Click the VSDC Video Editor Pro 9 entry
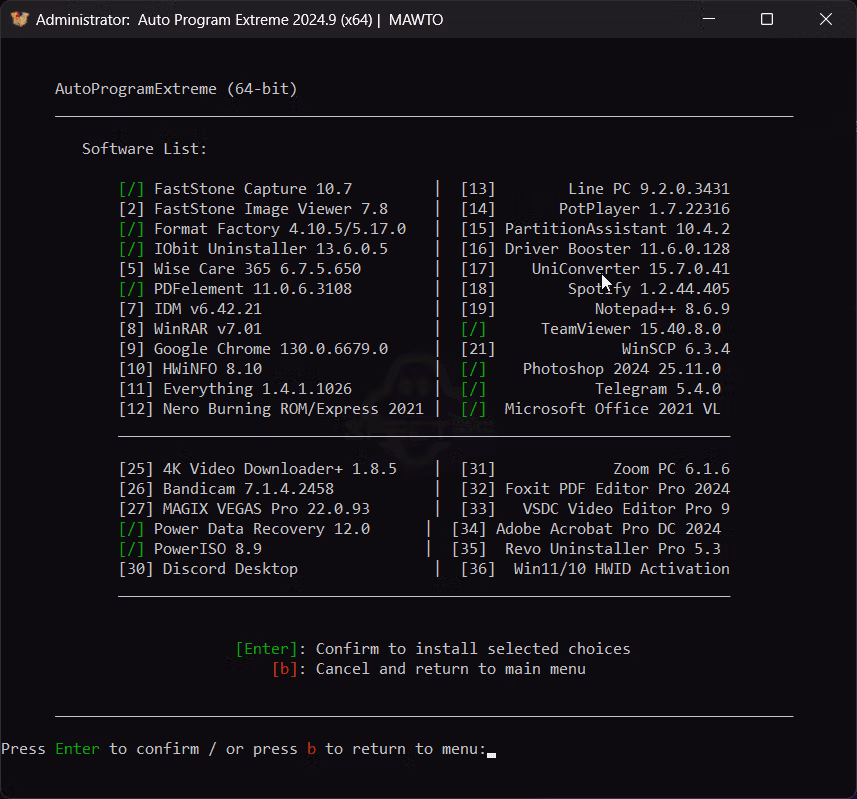The image size is (857, 799). pos(595,509)
